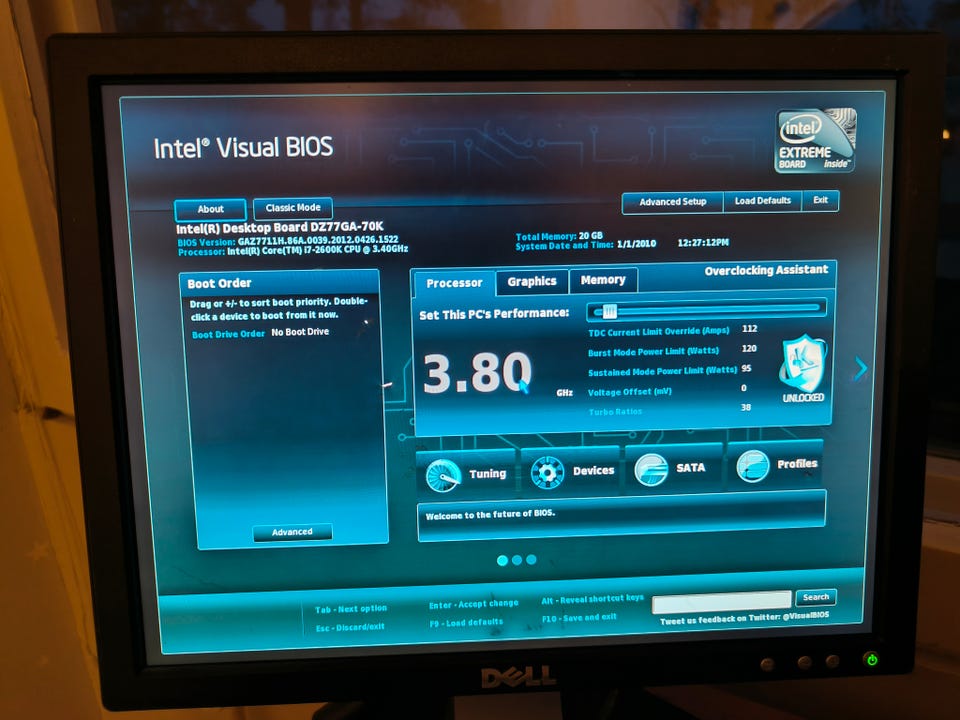Image resolution: width=960 pixels, height=720 pixels.
Task: Click Total Memory 20 GB text
Action: point(559,236)
